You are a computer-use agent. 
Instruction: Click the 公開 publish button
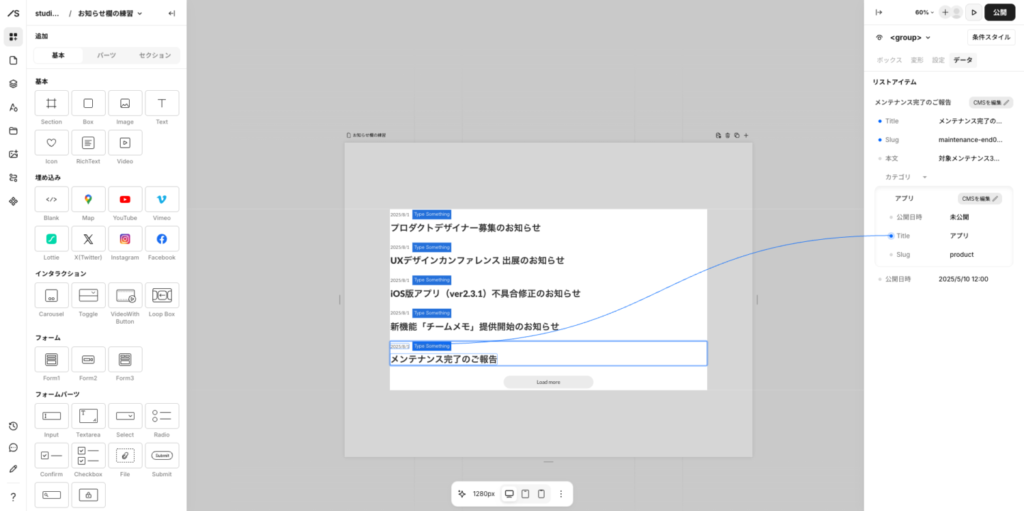1000,12
